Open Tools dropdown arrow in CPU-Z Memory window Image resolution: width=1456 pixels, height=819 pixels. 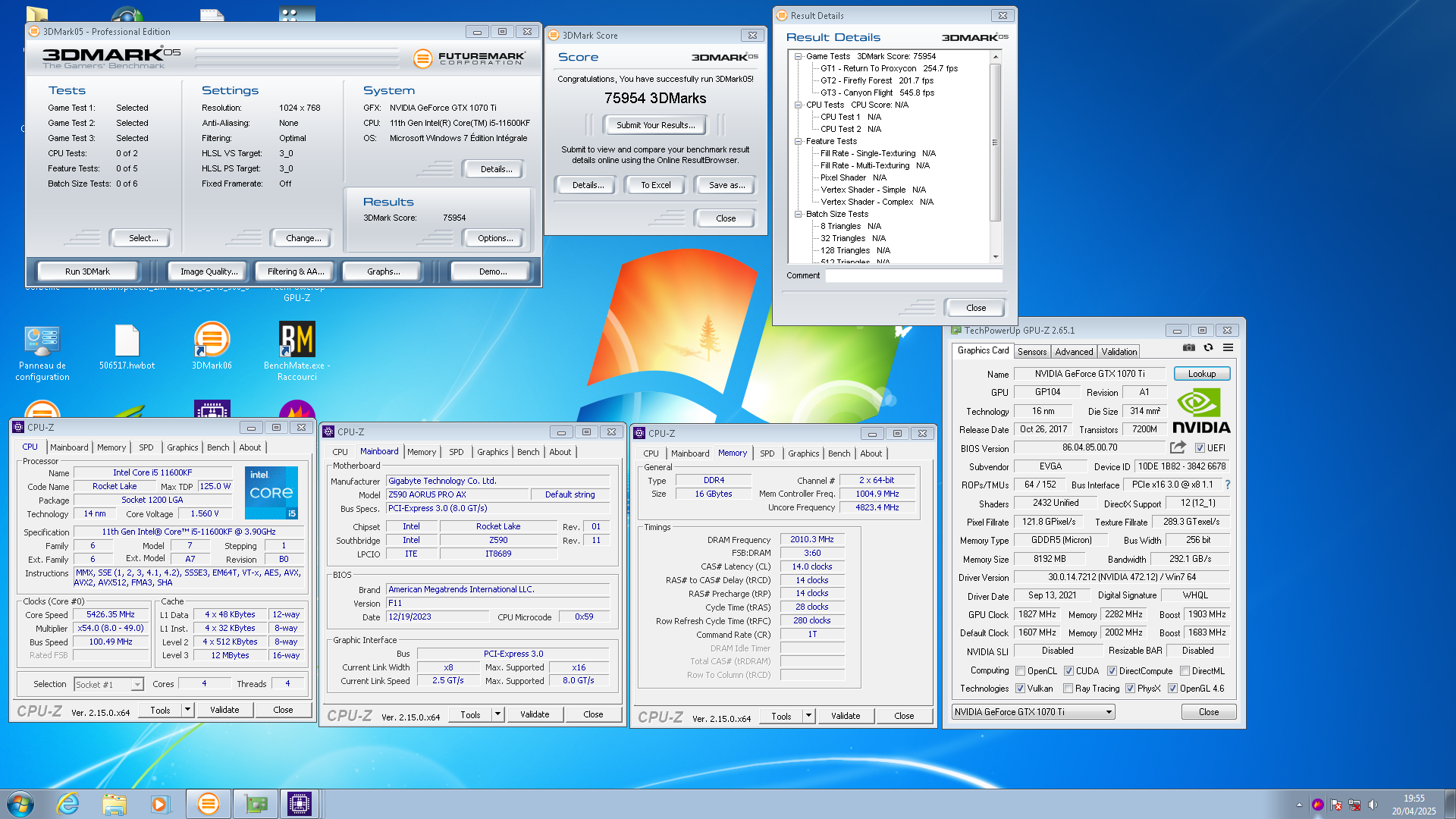808,716
